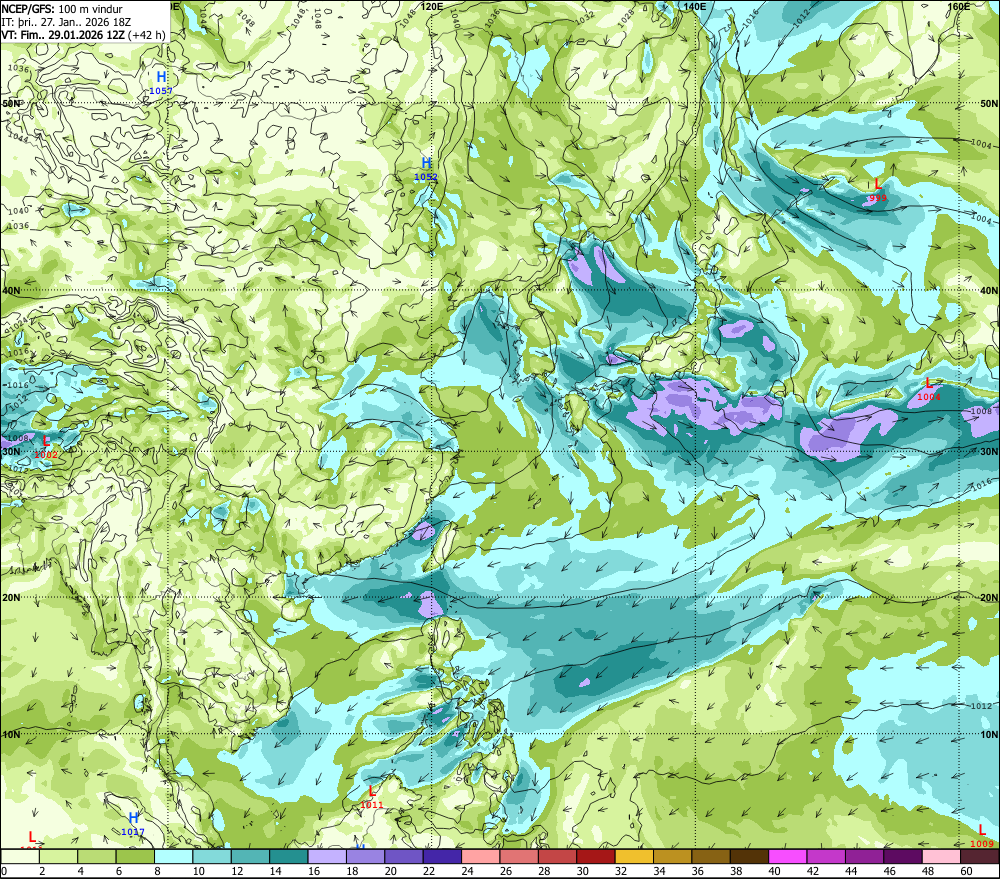Click the NCEP/GFS 100 m vindur title
This screenshot has height=879, width=1000.
coord(62,9)
